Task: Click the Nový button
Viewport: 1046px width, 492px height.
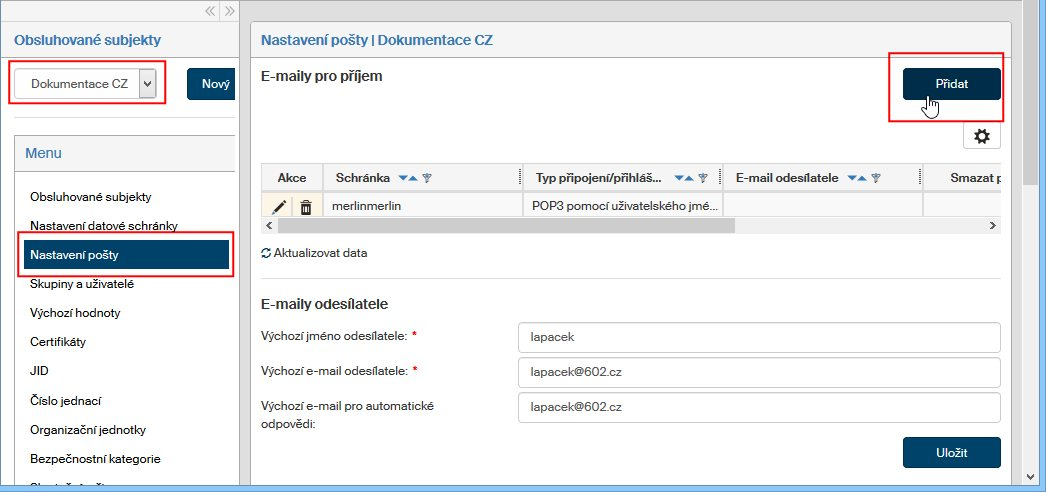Action: tap(215, 84)
